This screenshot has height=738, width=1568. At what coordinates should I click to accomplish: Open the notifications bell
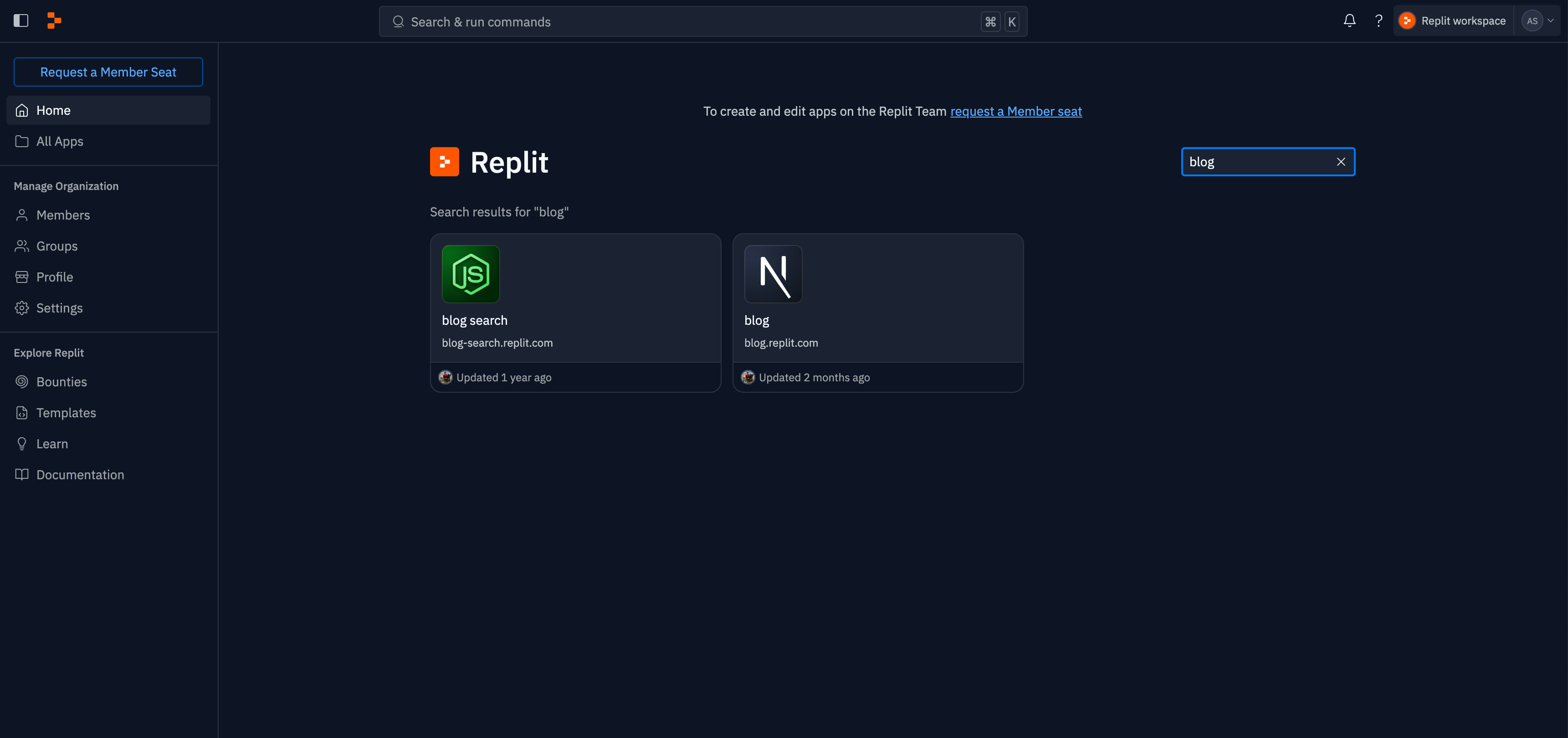(x=1349, y=20)
